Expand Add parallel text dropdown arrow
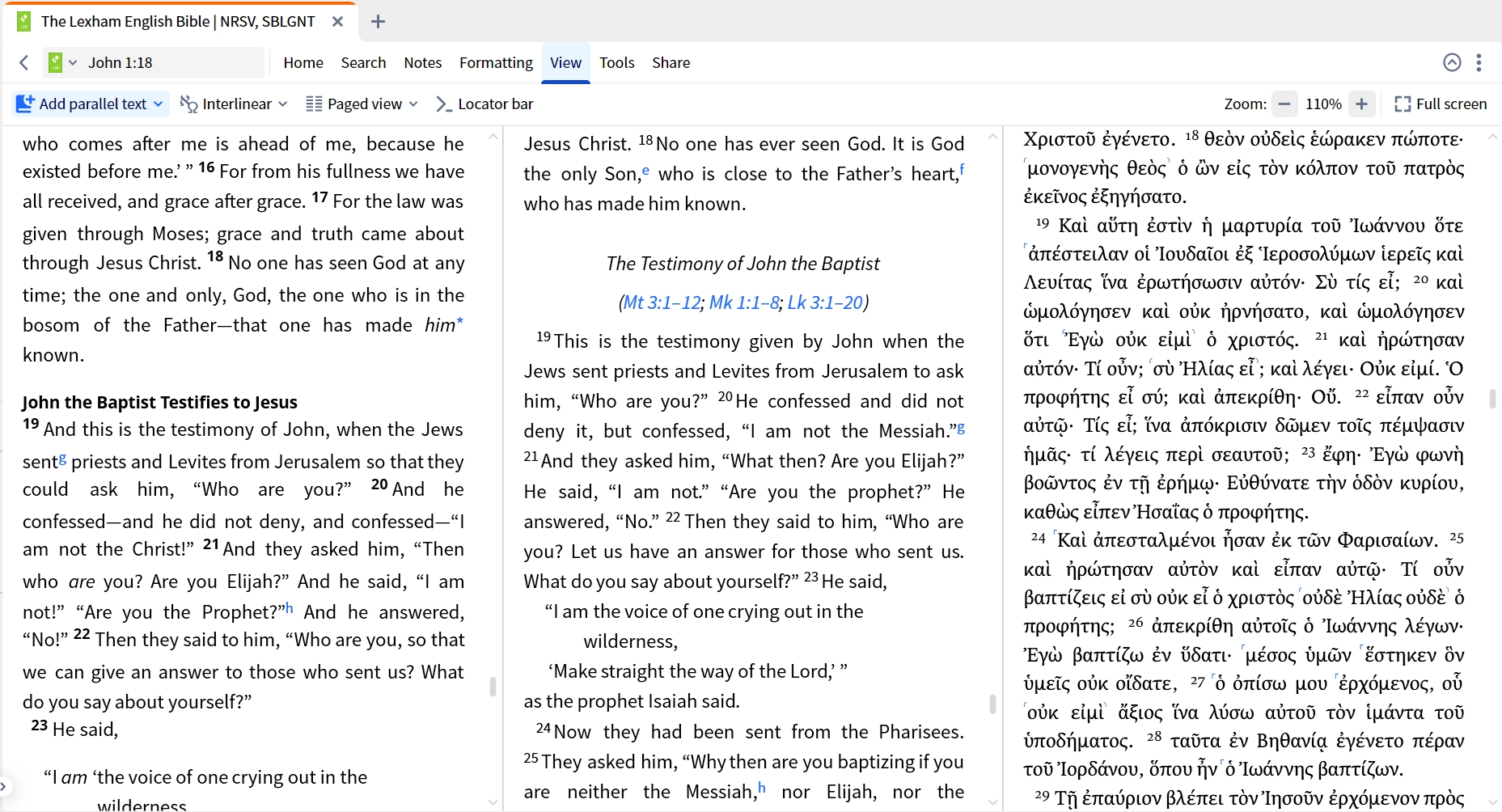 point(159,104)
